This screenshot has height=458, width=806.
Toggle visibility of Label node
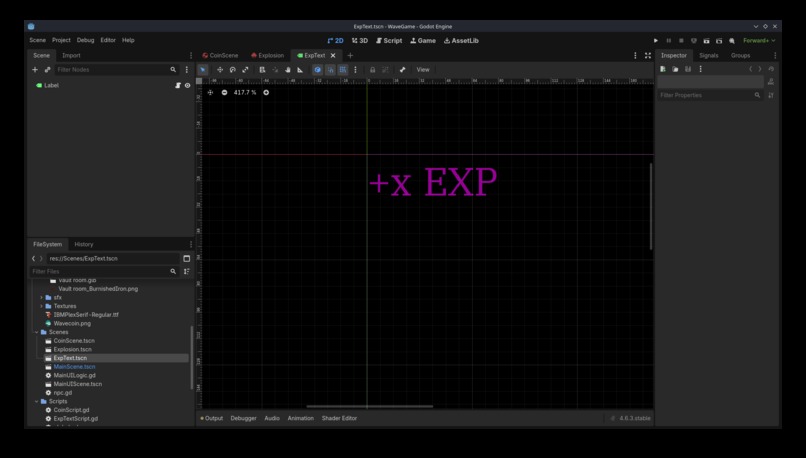[188, 85]
